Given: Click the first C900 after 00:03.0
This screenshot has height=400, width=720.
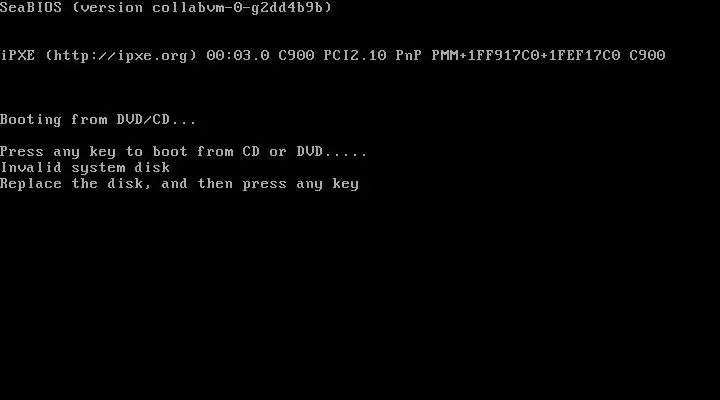Looking at the screenshot, I should coord(296,56).
